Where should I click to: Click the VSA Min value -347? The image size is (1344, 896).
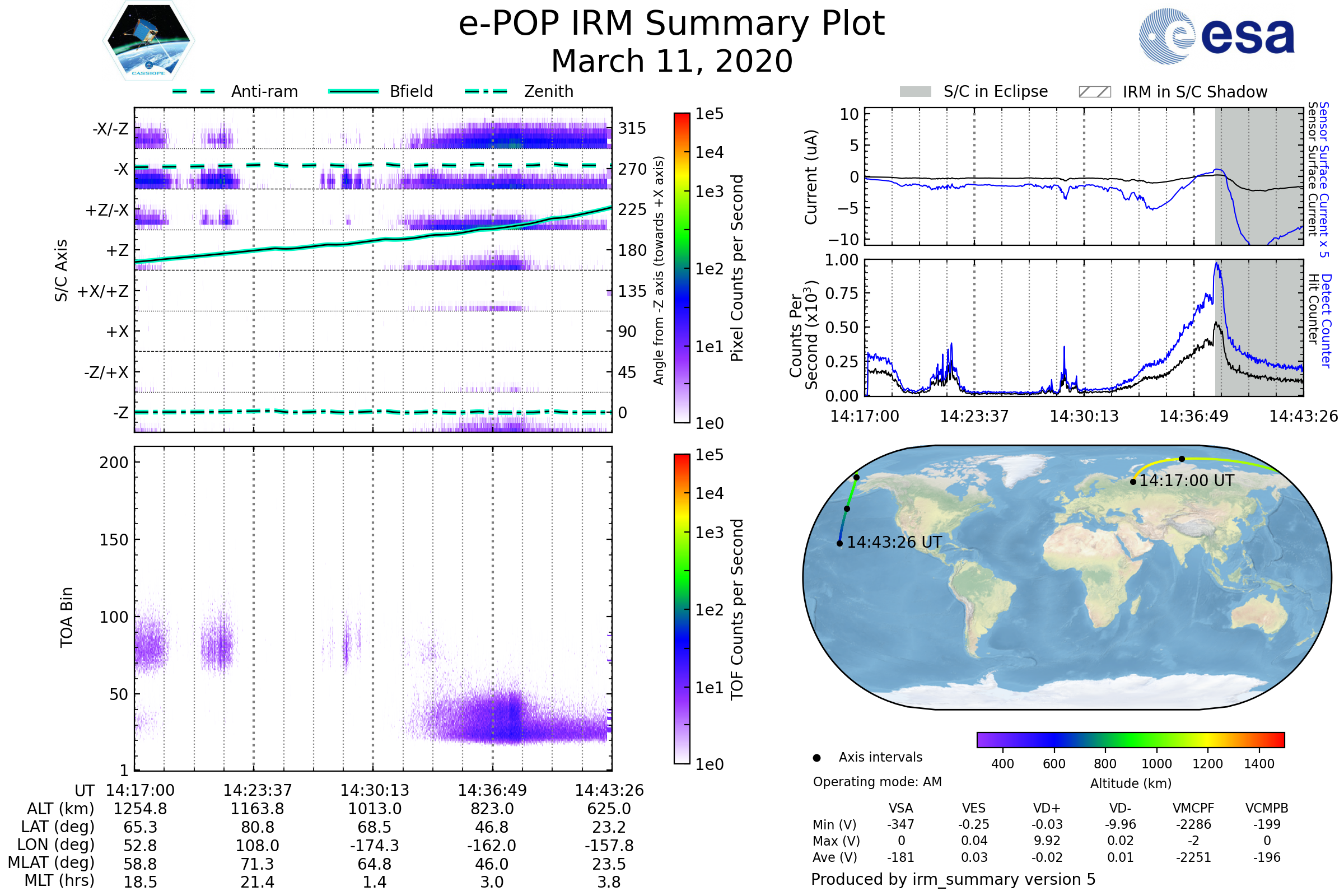coord(900,824)
